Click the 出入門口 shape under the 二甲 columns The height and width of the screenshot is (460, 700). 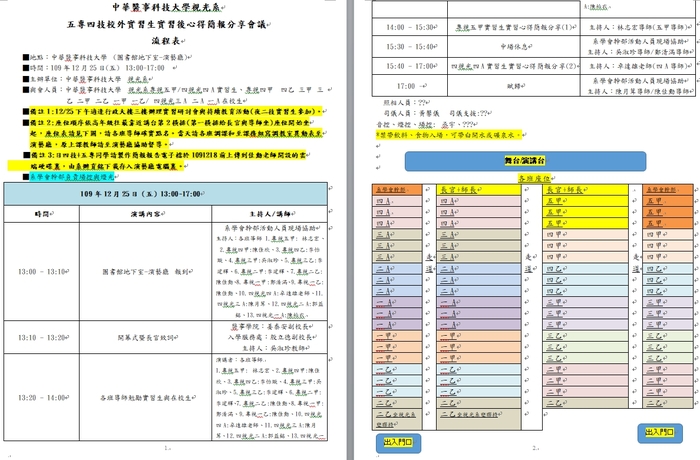[660, 432]
